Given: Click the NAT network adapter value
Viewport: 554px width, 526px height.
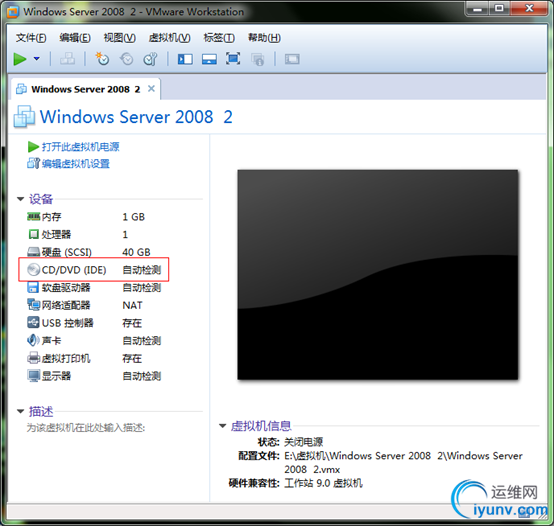Looking at the screenshot, I should pyautogui.click(x=132, y=305).
